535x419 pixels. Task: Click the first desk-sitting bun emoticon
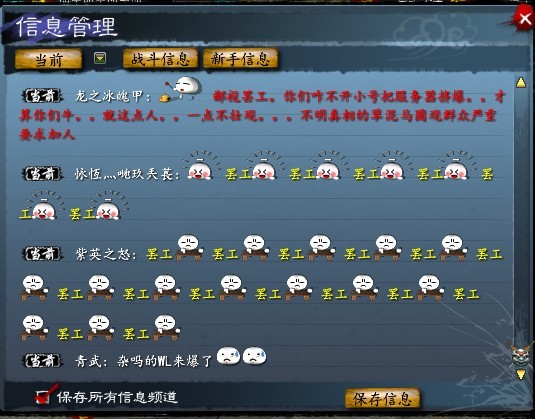[x=189, y=247]
